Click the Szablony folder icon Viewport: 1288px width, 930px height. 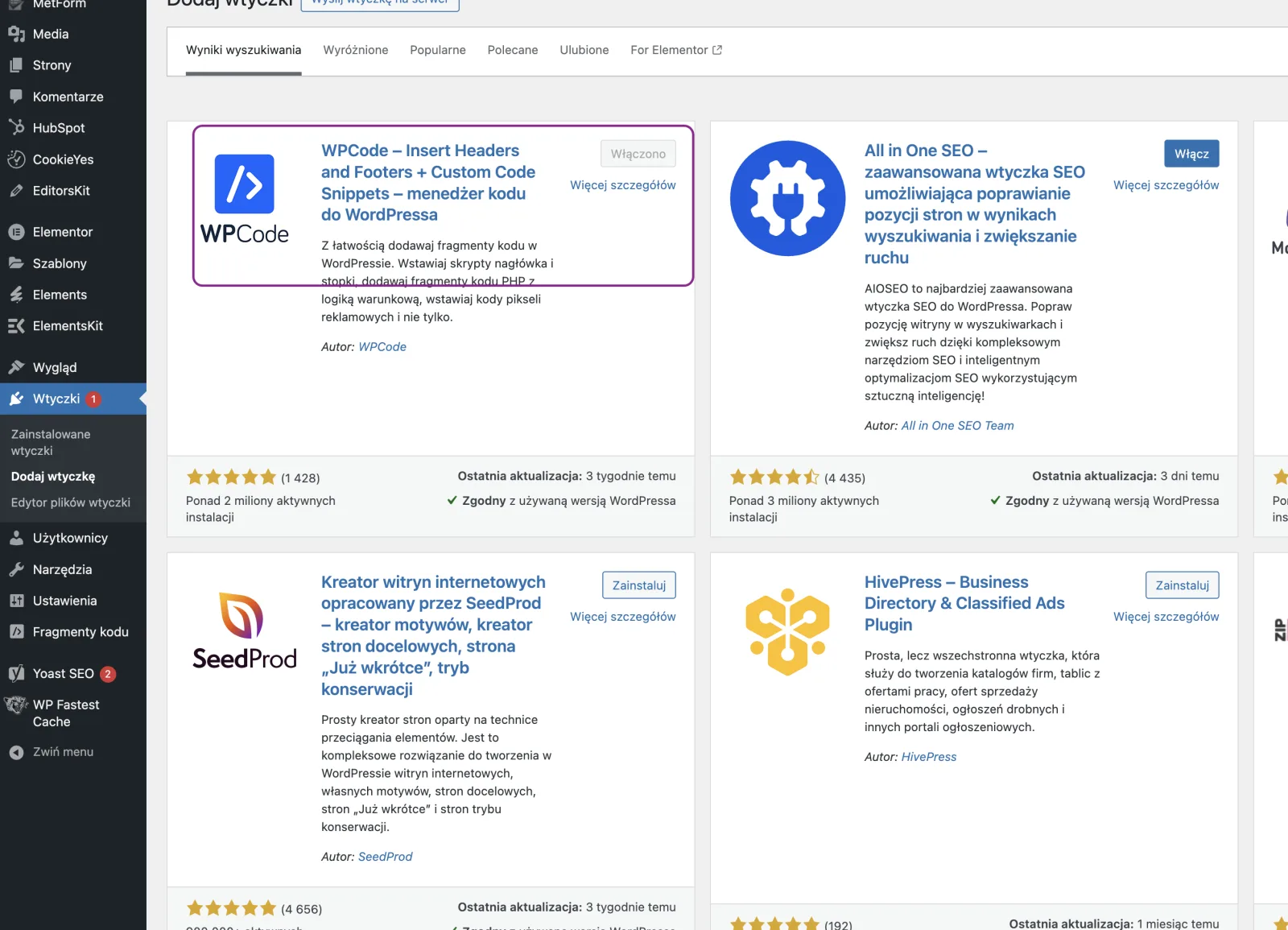(16, 263)
